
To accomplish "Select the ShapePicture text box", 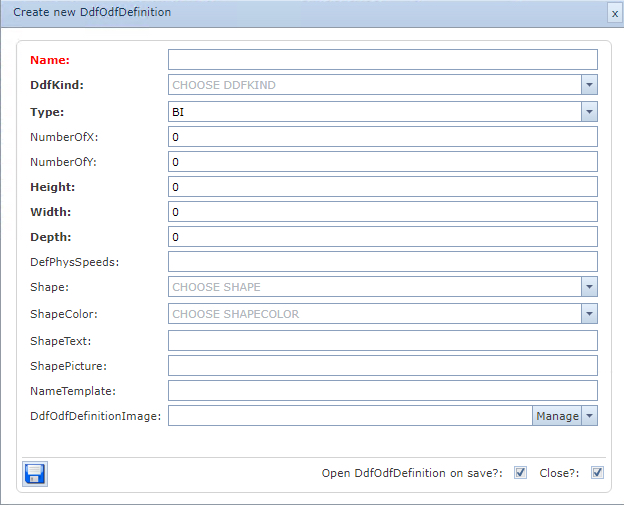I will [x=382, y=366].
